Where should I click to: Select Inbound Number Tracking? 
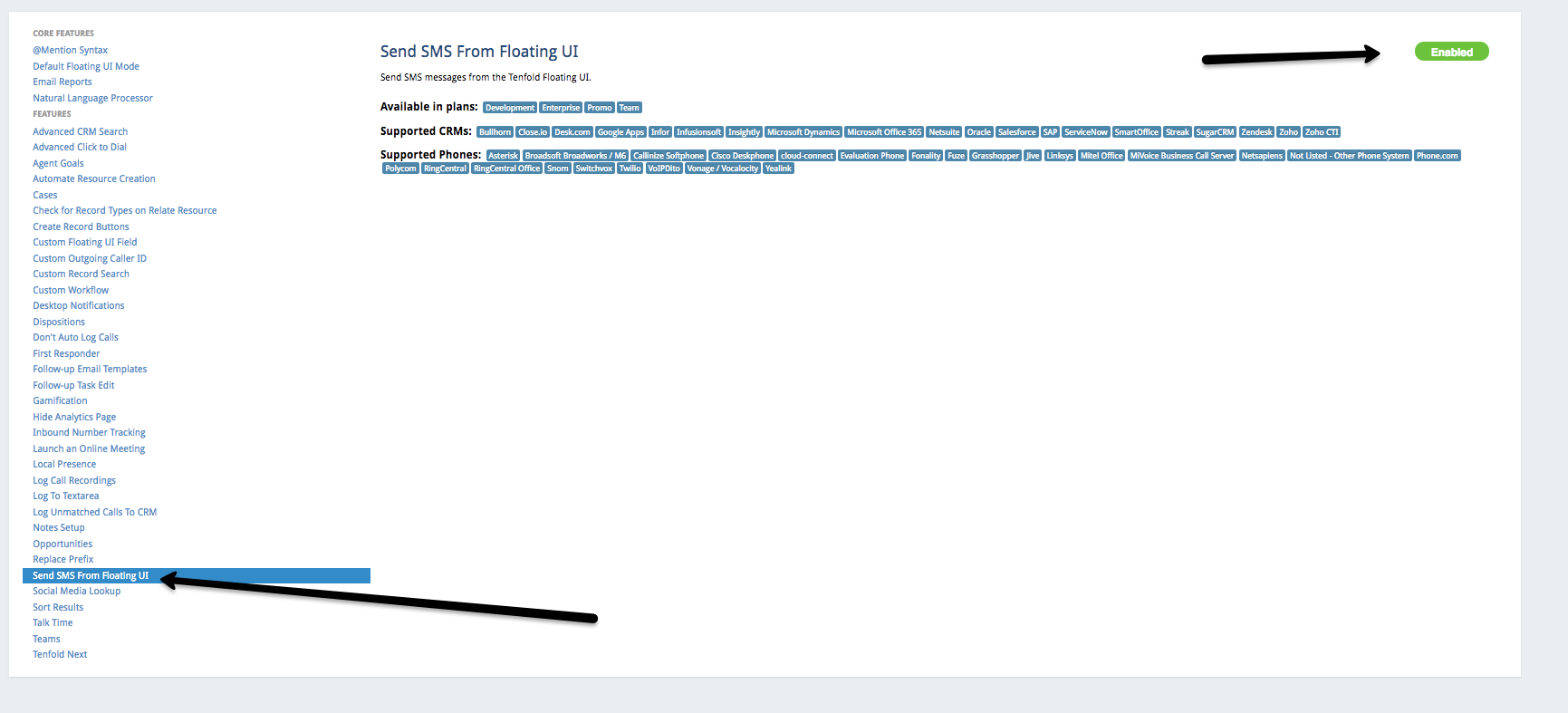89,432
